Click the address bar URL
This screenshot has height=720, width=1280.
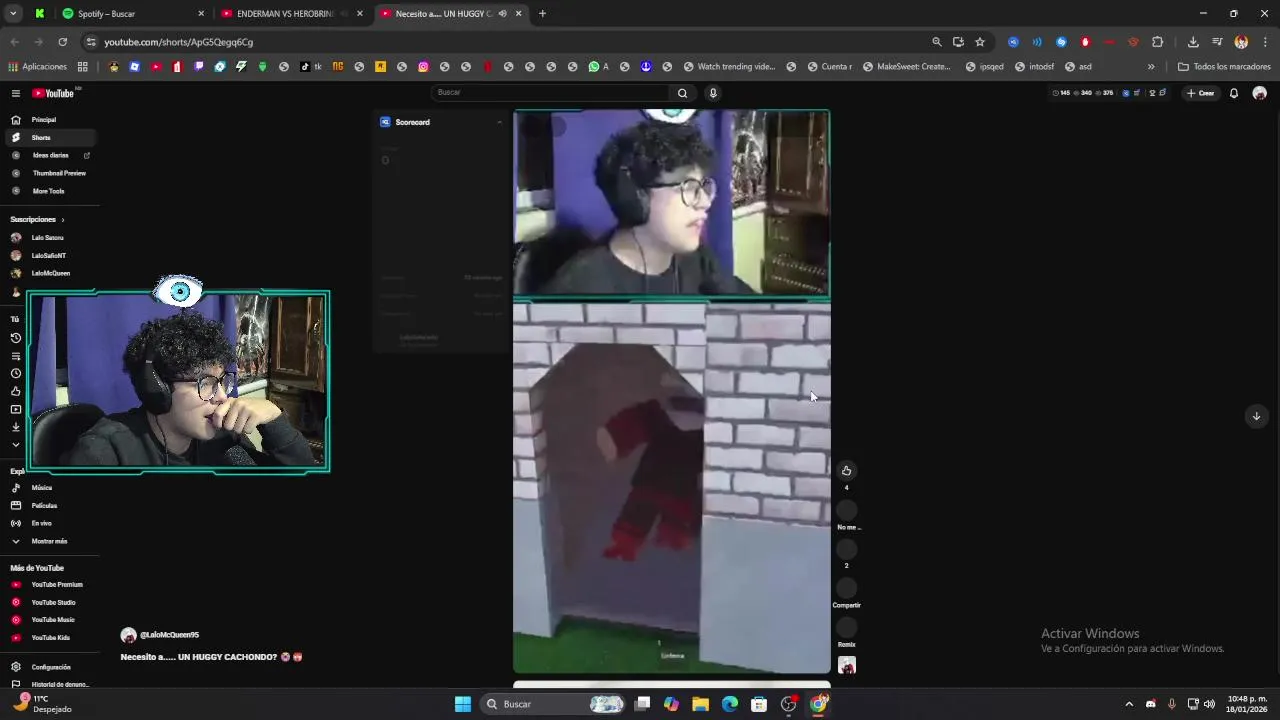178,42
